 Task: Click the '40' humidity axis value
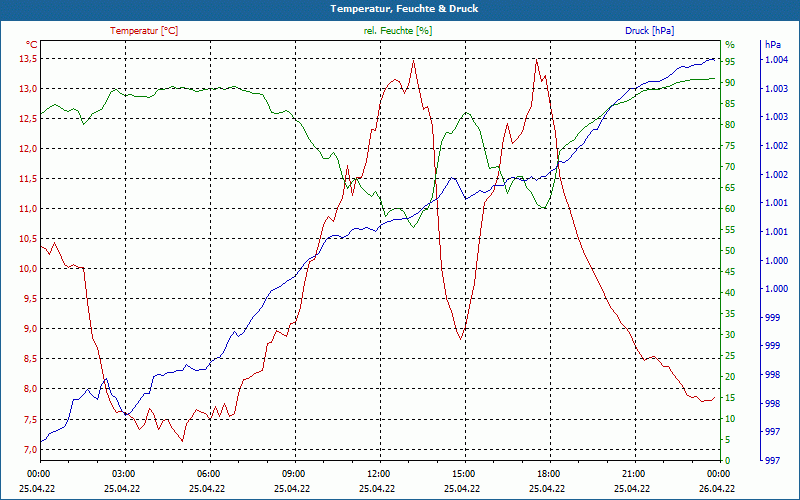pyautogui.click(x=730, y=293)
